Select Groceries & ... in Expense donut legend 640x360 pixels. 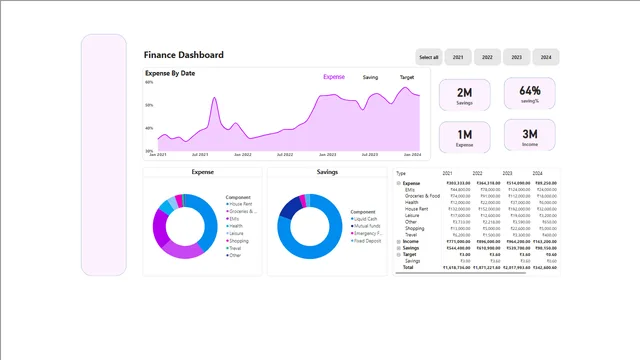pos(242,211)
